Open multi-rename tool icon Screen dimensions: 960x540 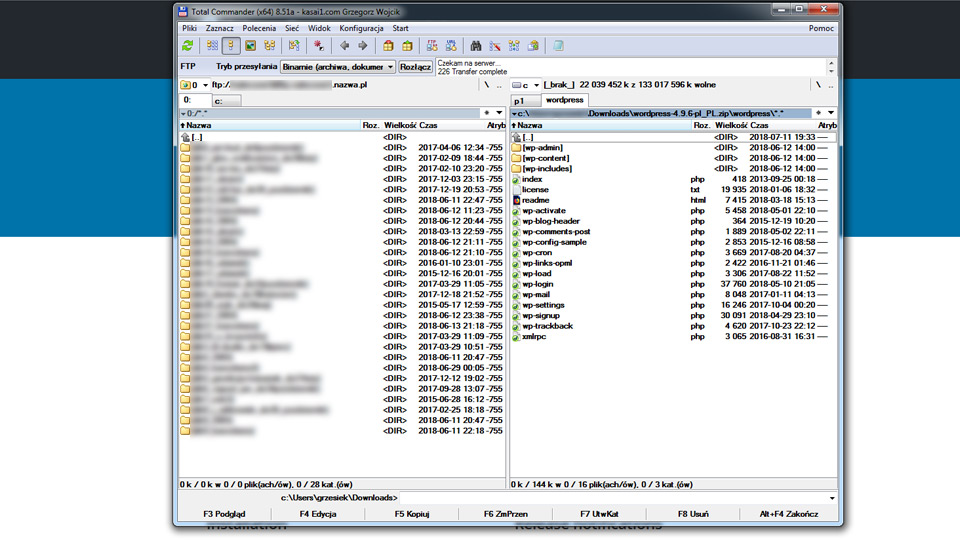coord(495,46)
